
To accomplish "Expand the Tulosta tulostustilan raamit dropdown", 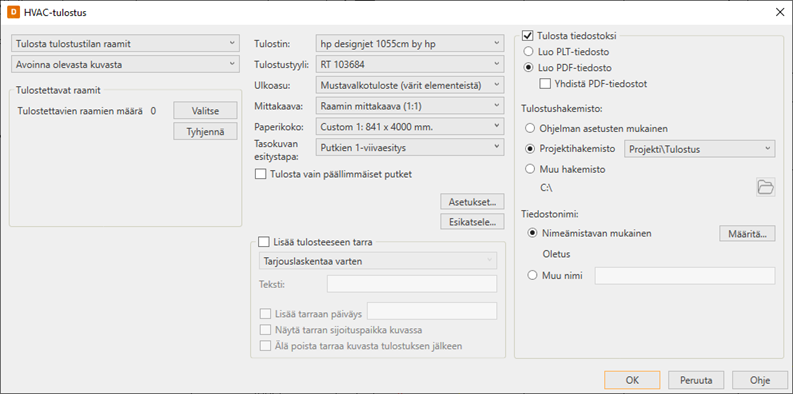I will click(125, 44).
